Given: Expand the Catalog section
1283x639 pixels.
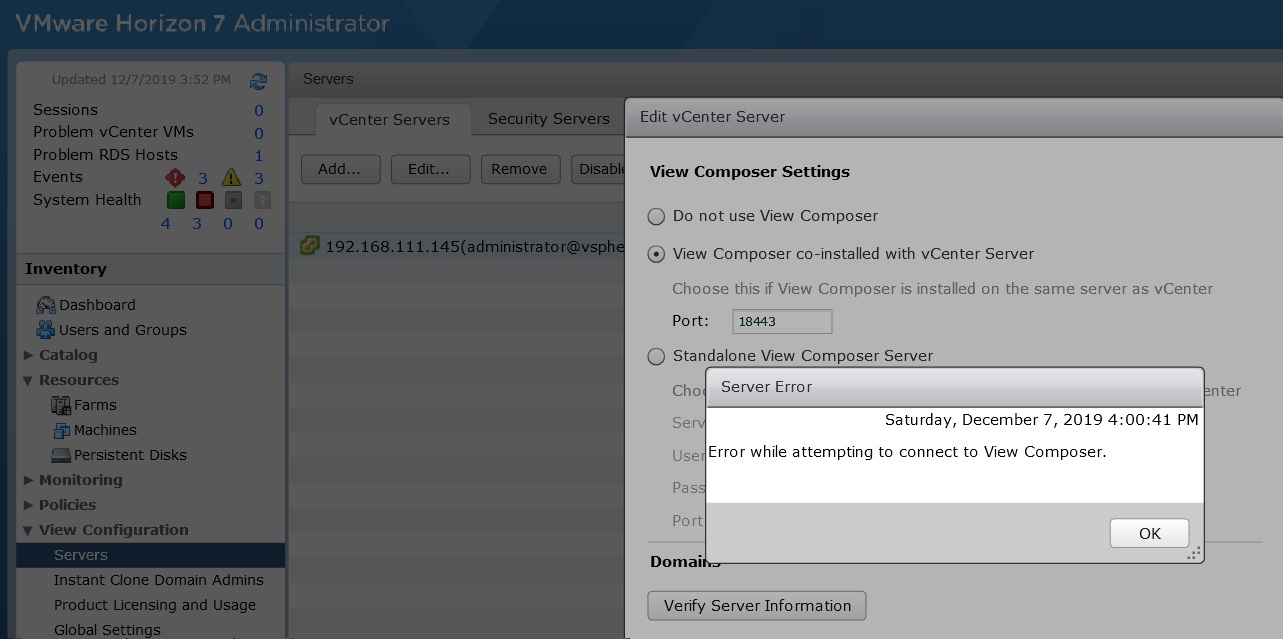Looking at the screenshot, I should click(30, 355).
